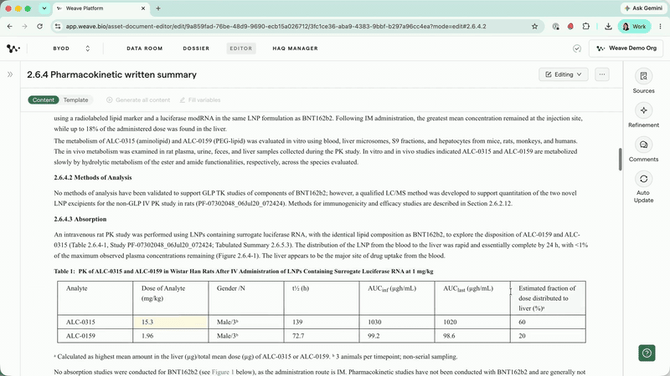Click Generate all content button
Image resolution: width=670 pixels, height=376 pixels.
(x=138, y=100)
